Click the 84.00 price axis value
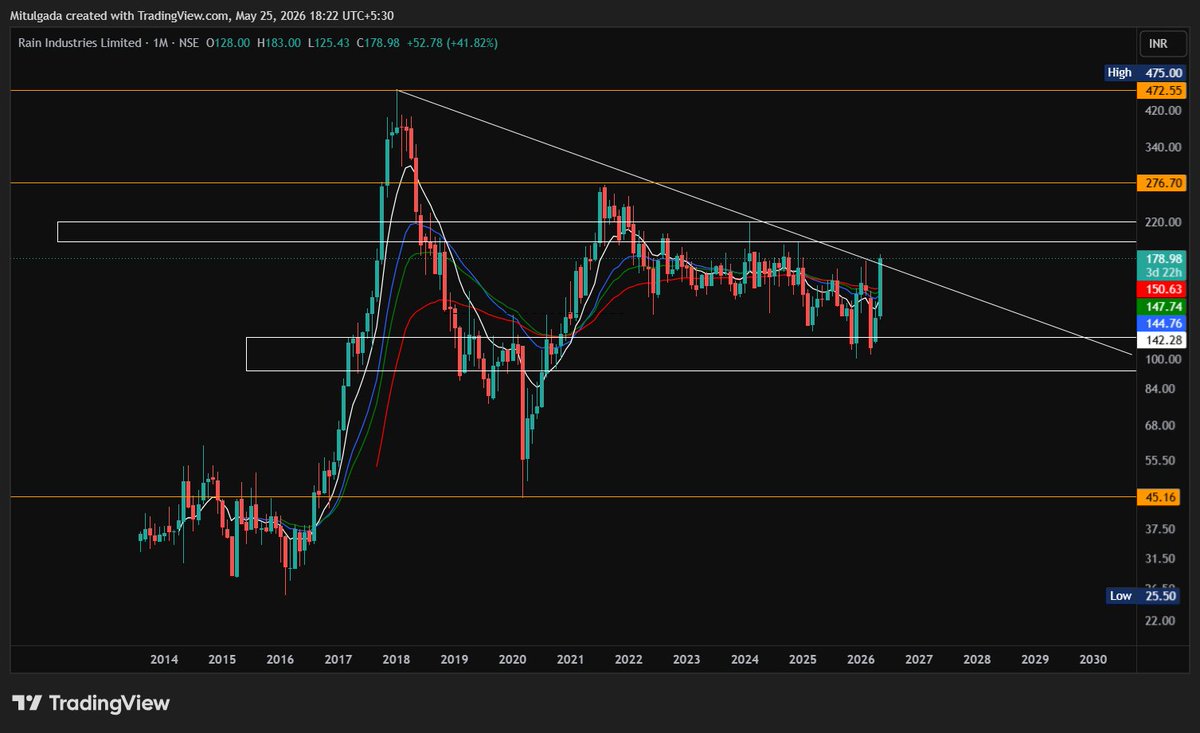1200x733 pixels. (x=1158, y=390)
